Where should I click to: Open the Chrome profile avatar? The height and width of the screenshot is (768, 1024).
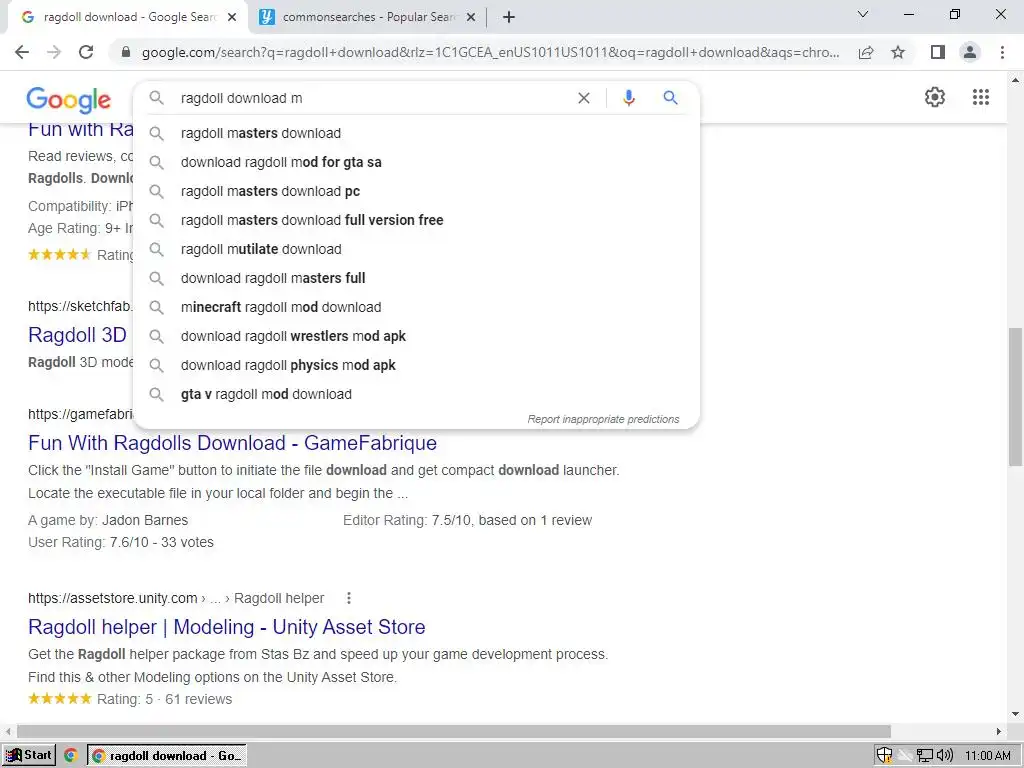coord(970,52)
